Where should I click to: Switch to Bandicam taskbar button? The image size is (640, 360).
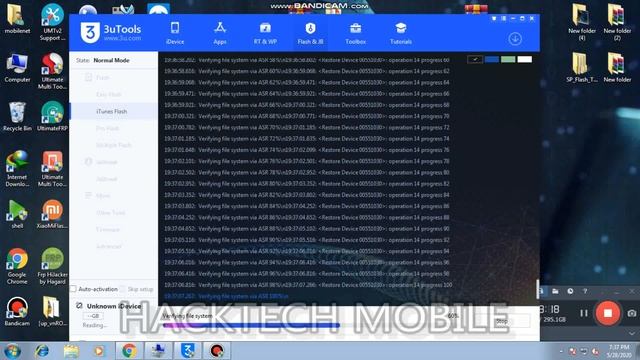pyautogui.click(x=217, y=351)
